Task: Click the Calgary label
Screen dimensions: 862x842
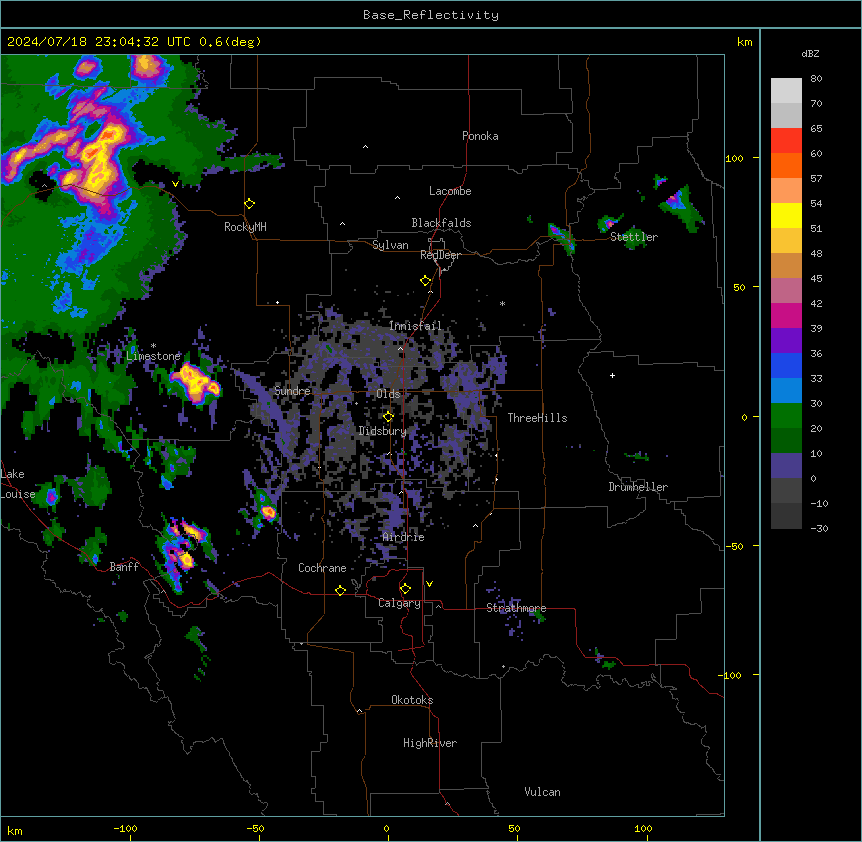Action: coord(399,603)
